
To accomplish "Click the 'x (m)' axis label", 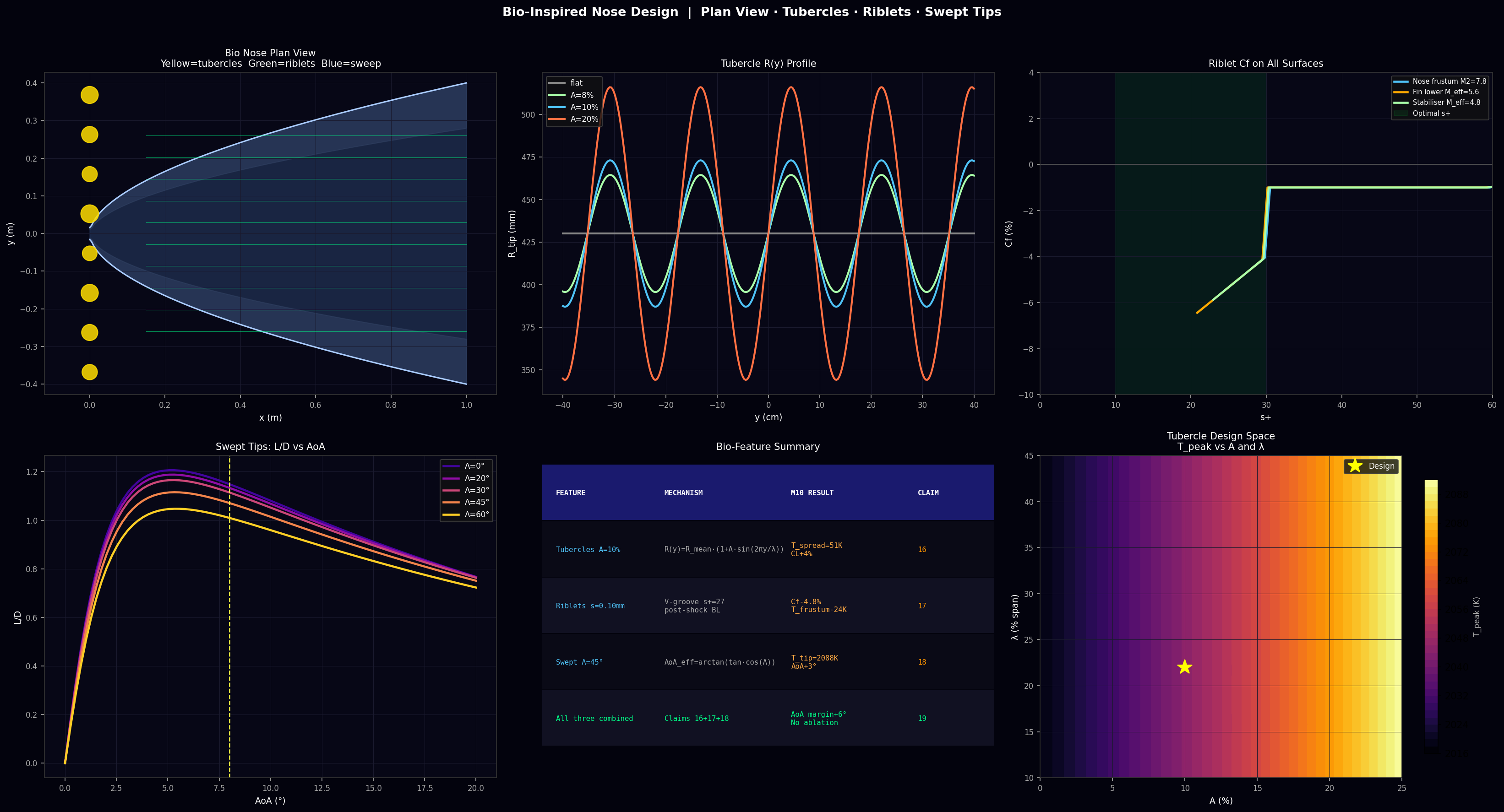I will point(270,417).
